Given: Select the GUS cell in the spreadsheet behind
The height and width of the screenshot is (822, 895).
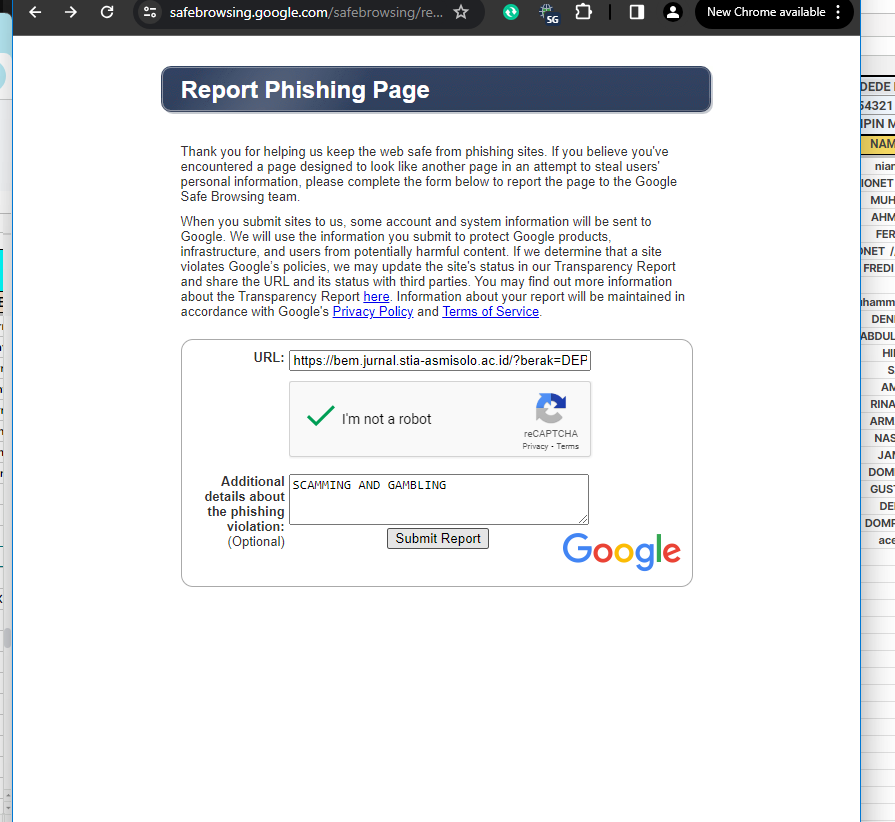Looking at the screenshot, I should click(x=878, y=489).
